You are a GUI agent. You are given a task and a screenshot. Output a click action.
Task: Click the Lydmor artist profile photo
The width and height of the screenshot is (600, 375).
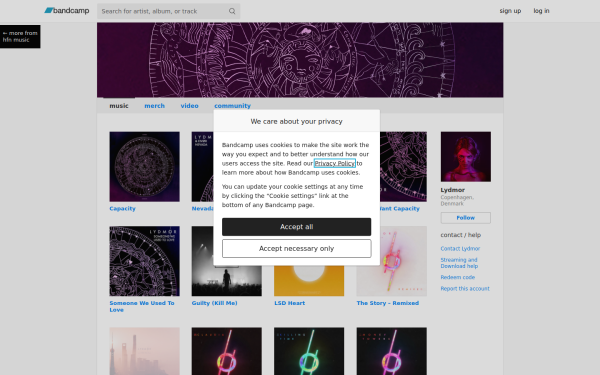pyautogui.click(x=466, y=157)
